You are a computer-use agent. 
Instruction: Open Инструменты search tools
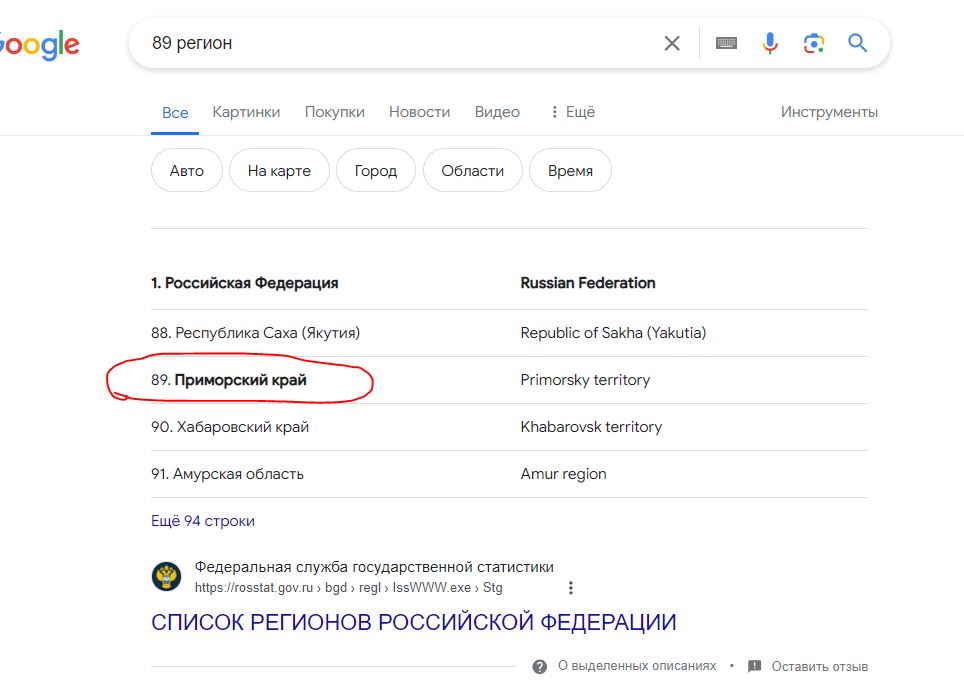(x=829, y=112)
